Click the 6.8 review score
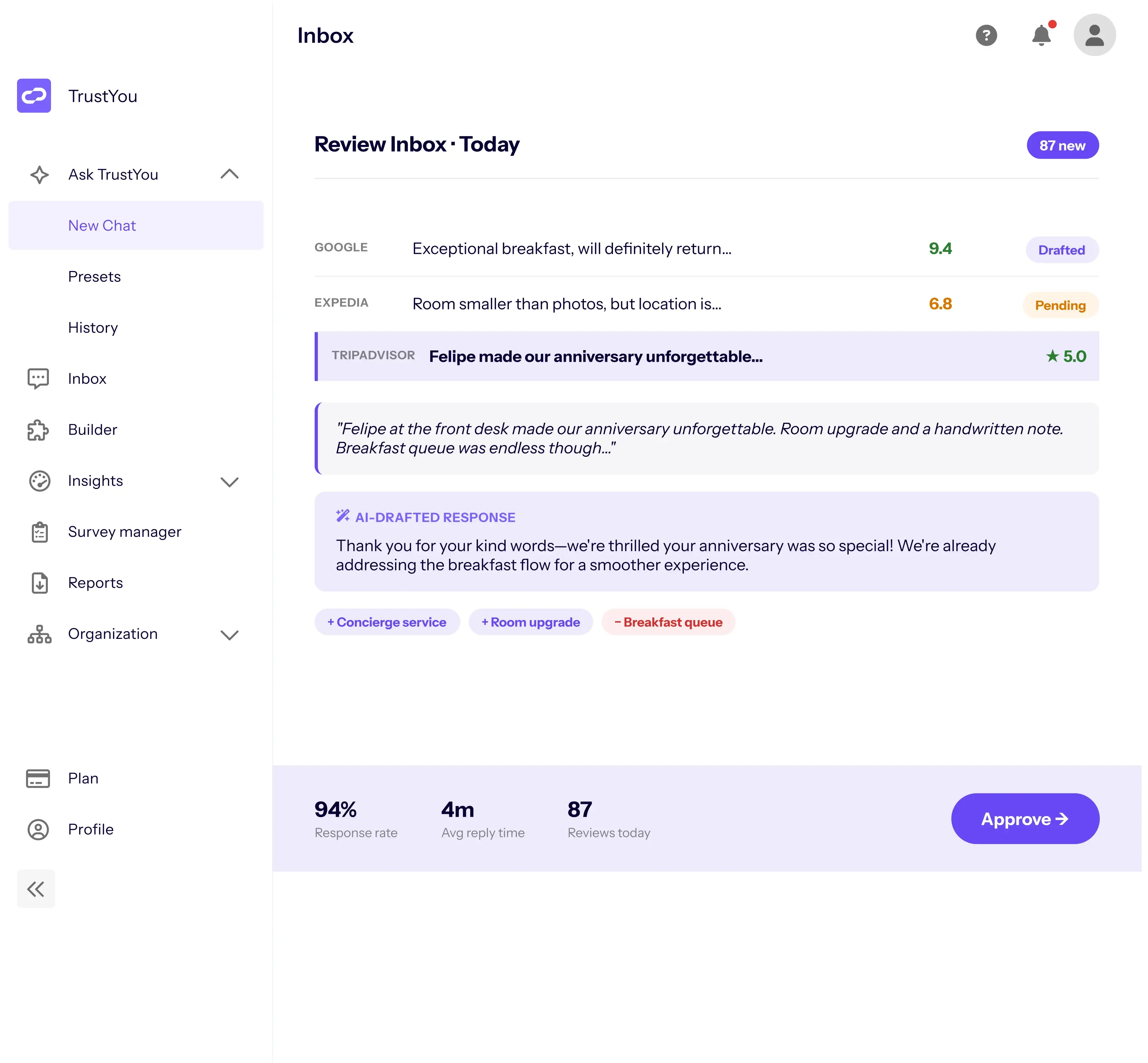The width and height of the screenshot is (1148, 1063). coord(940,304)
